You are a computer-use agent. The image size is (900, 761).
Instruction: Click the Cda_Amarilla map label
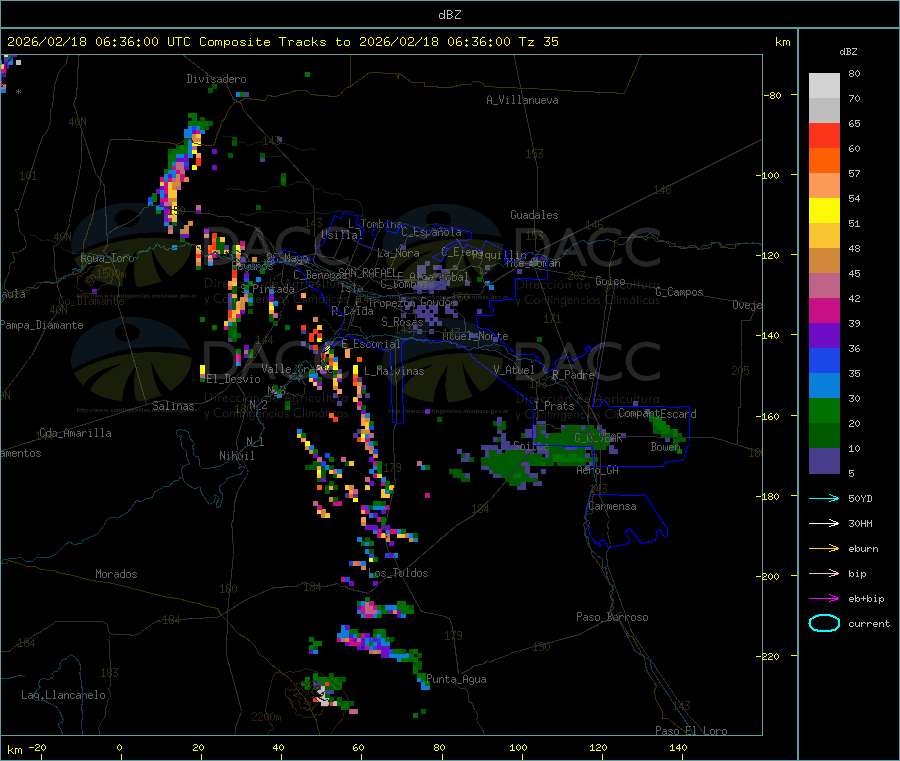click(x=75, y=433)
